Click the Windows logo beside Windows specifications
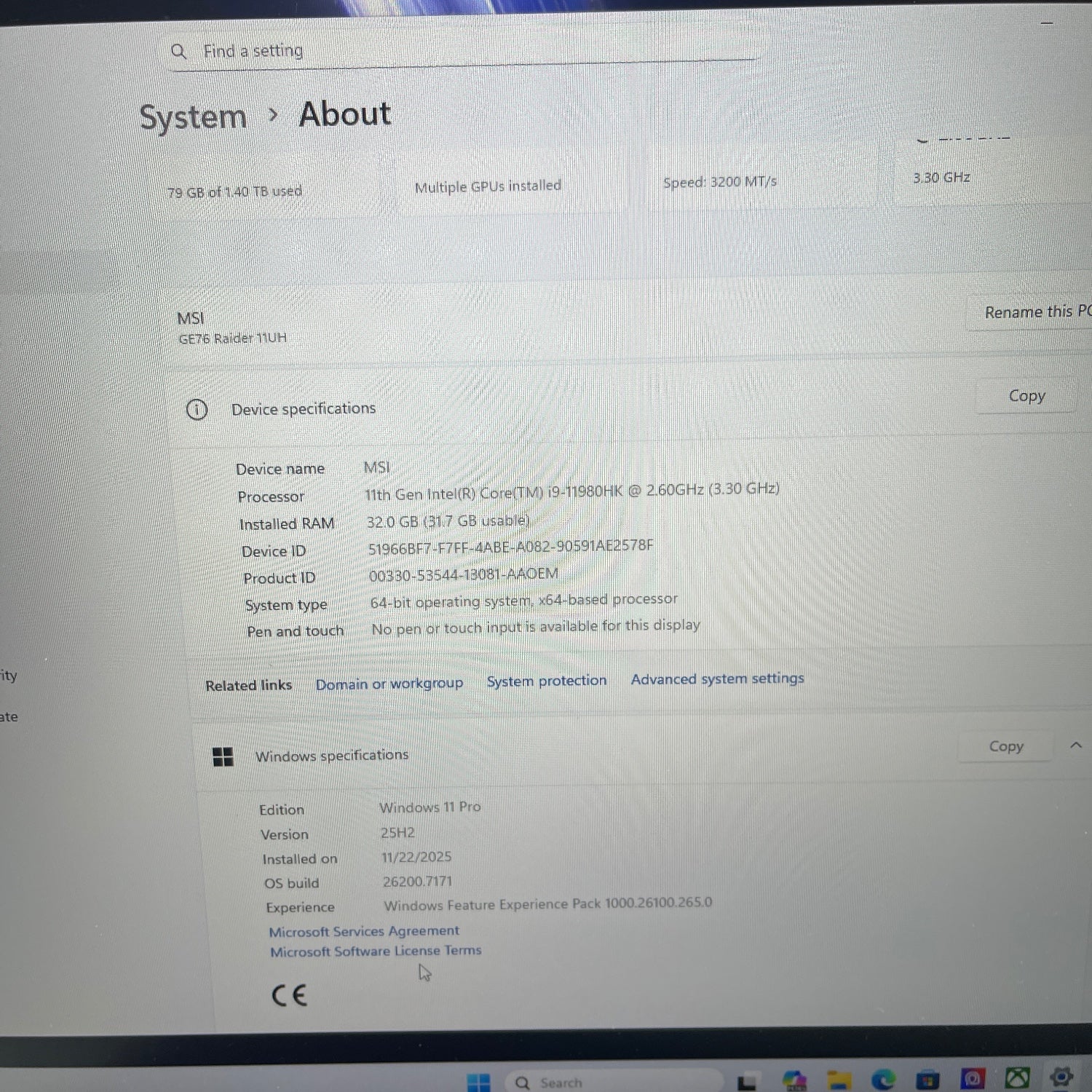The width and height of the screenshot is (1092, 1092). pyautogui.click(x=223, y=757)
